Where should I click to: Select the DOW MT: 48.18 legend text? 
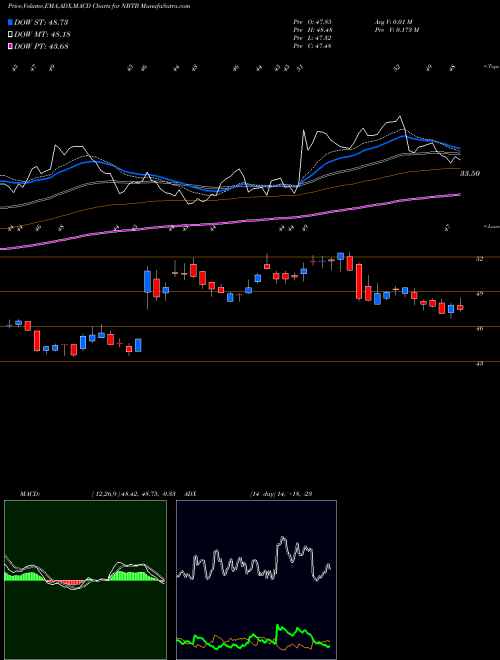(x=42, y=35)
